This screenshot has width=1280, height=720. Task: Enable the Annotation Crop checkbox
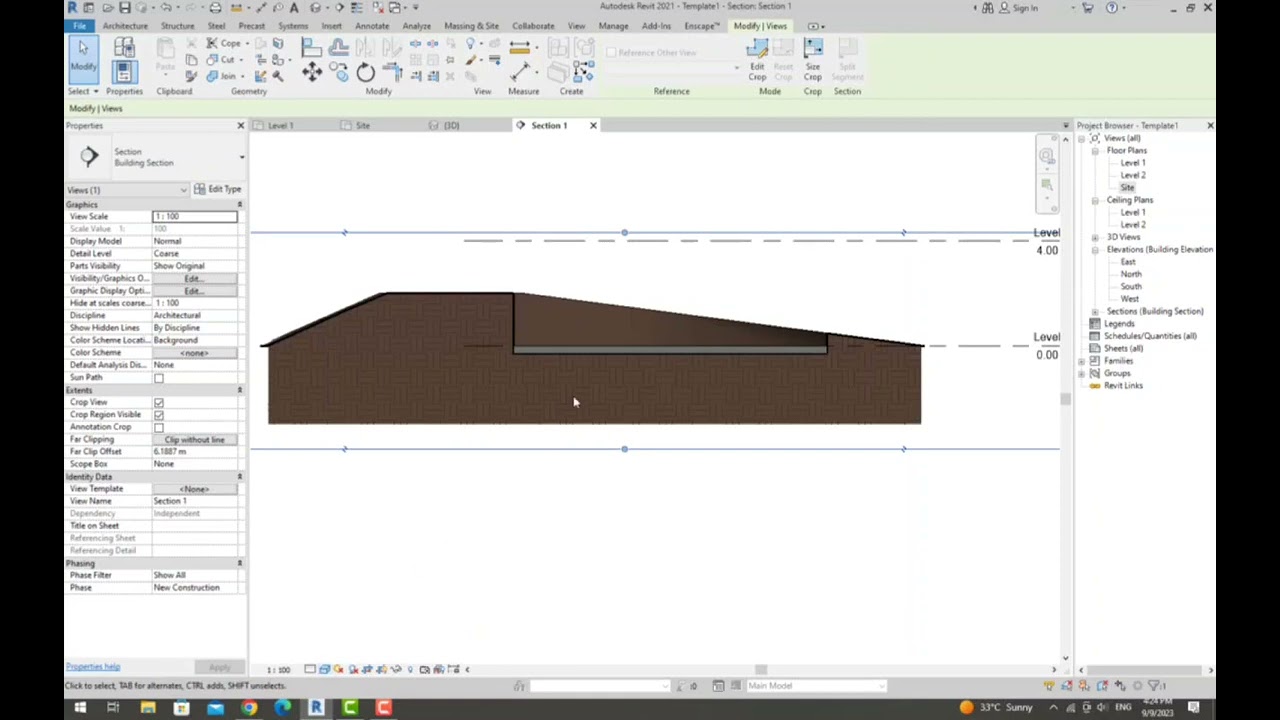click(159, 427)
